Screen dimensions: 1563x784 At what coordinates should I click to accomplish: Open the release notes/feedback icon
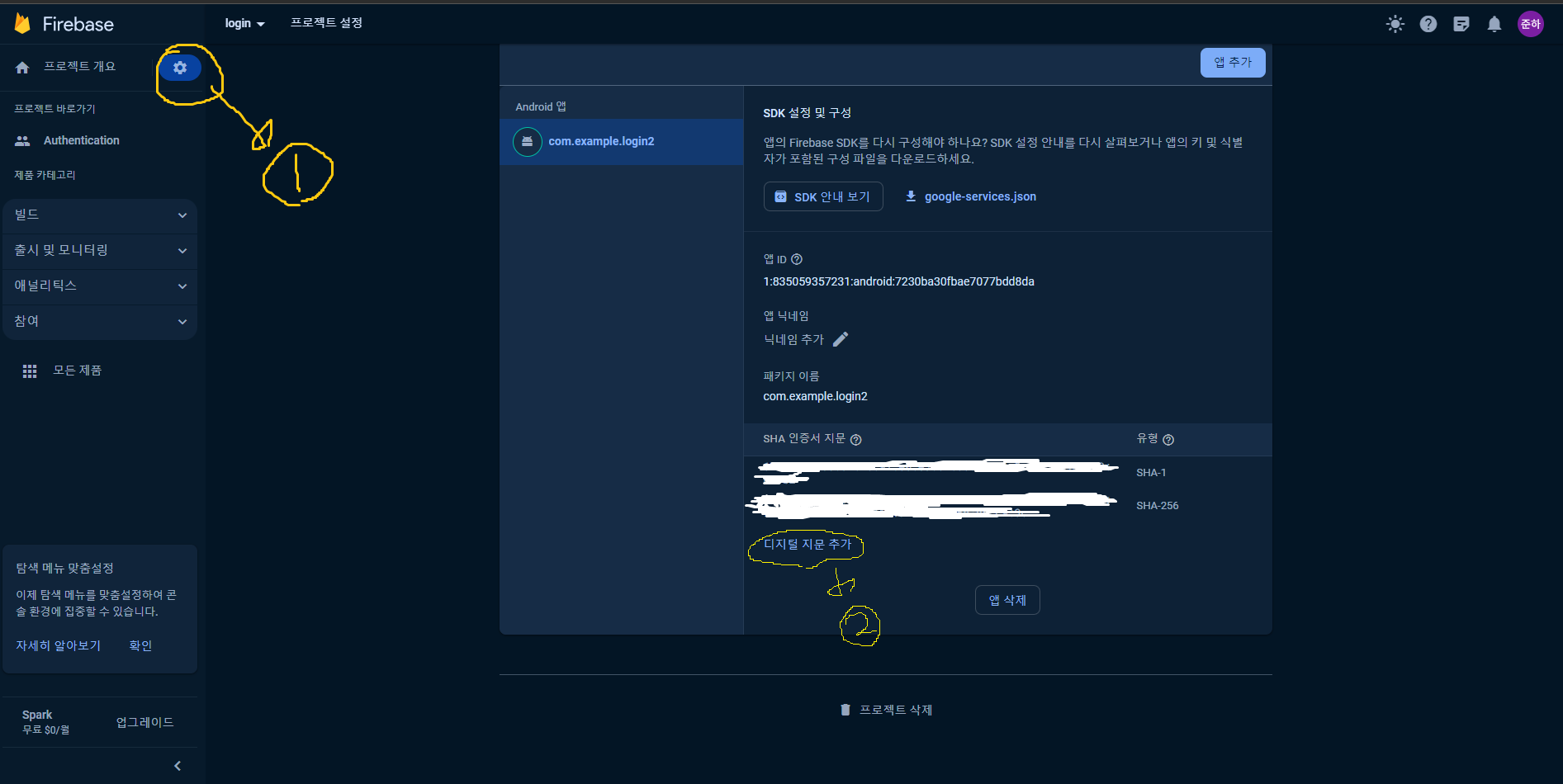pyautogui.click(x=1461, y=24)
